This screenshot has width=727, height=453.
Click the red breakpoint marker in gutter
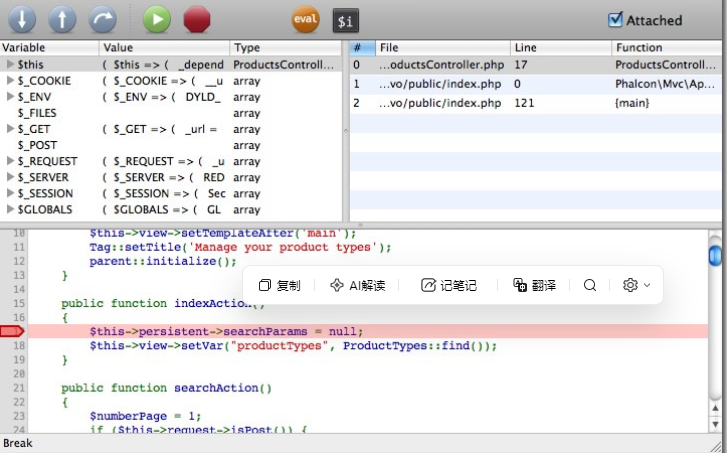pos(12,331)
